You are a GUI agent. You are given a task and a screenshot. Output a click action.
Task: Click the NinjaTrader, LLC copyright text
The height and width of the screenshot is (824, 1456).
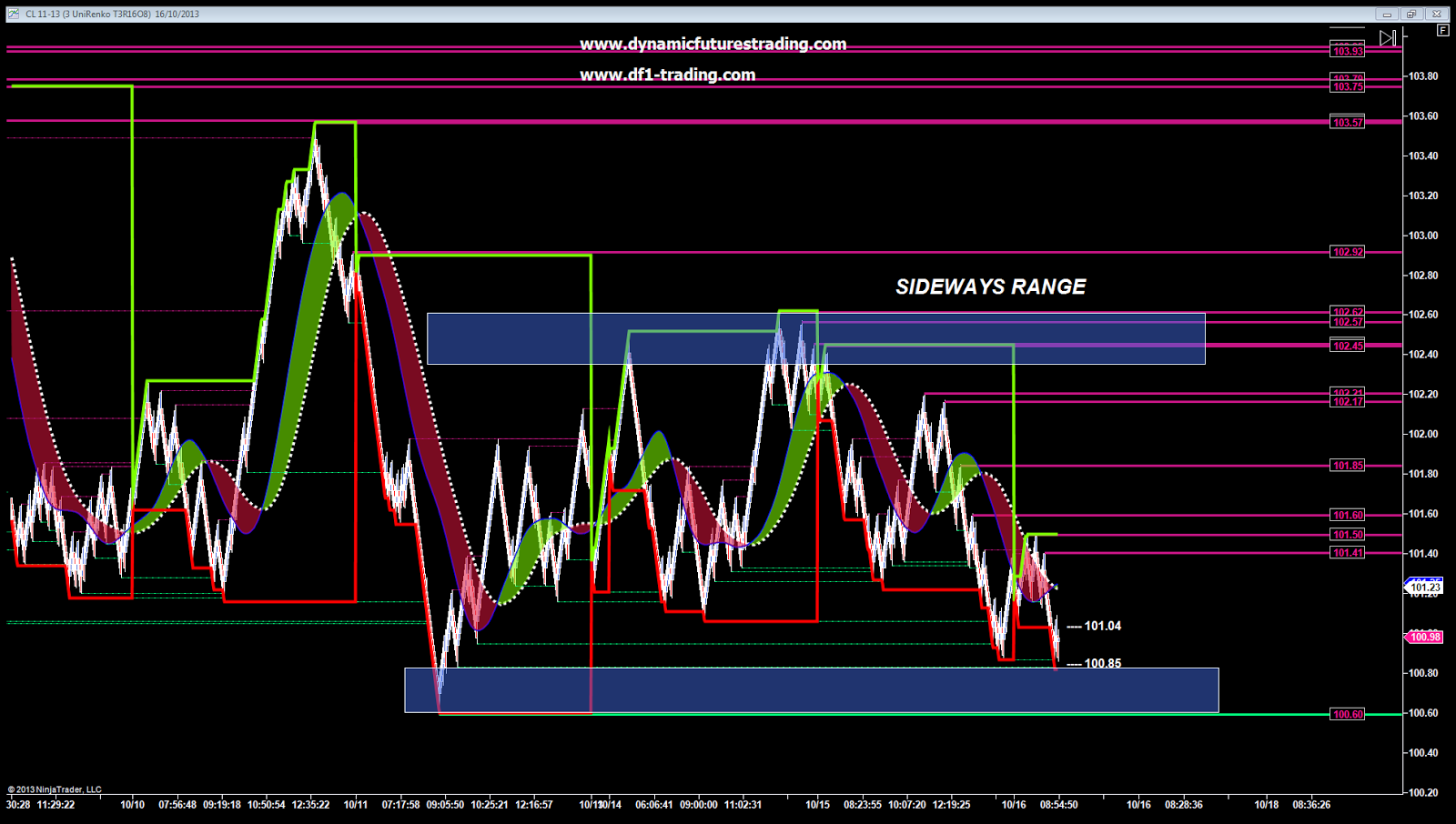55,789
